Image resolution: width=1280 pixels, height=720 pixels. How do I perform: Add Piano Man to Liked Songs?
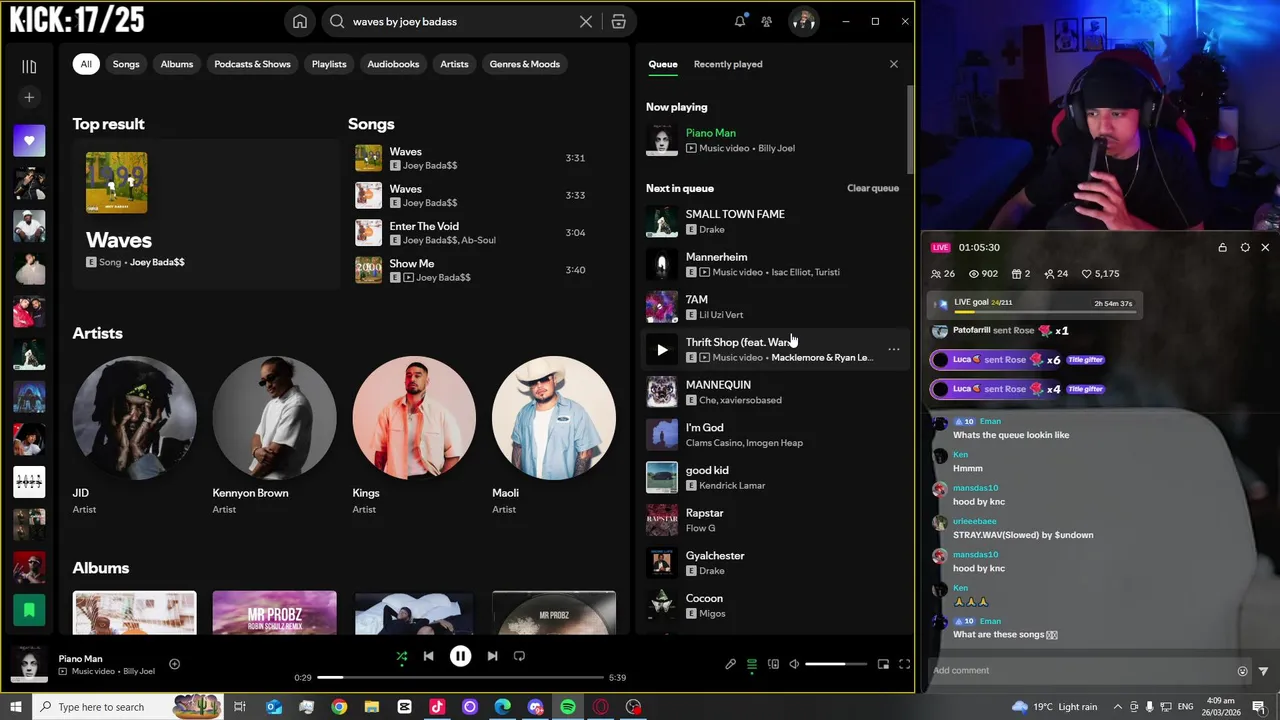(174, 664)
